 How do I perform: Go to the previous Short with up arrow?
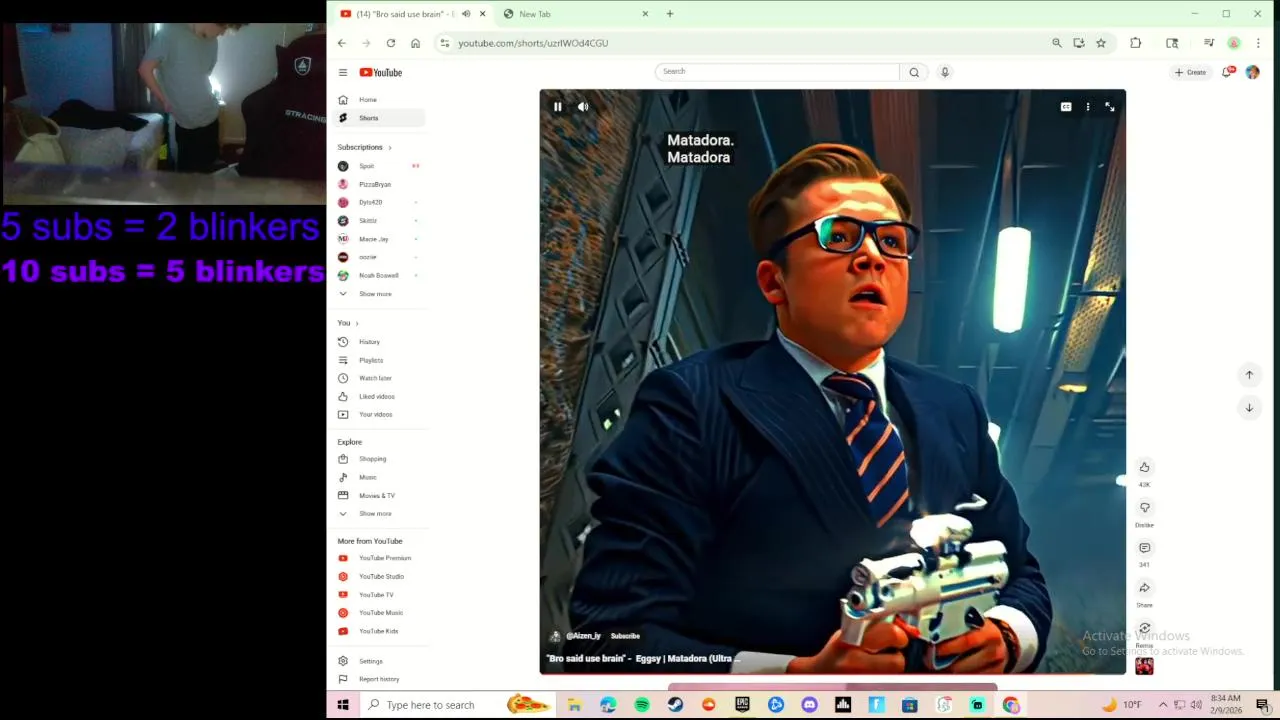[x=1249, y=375]
